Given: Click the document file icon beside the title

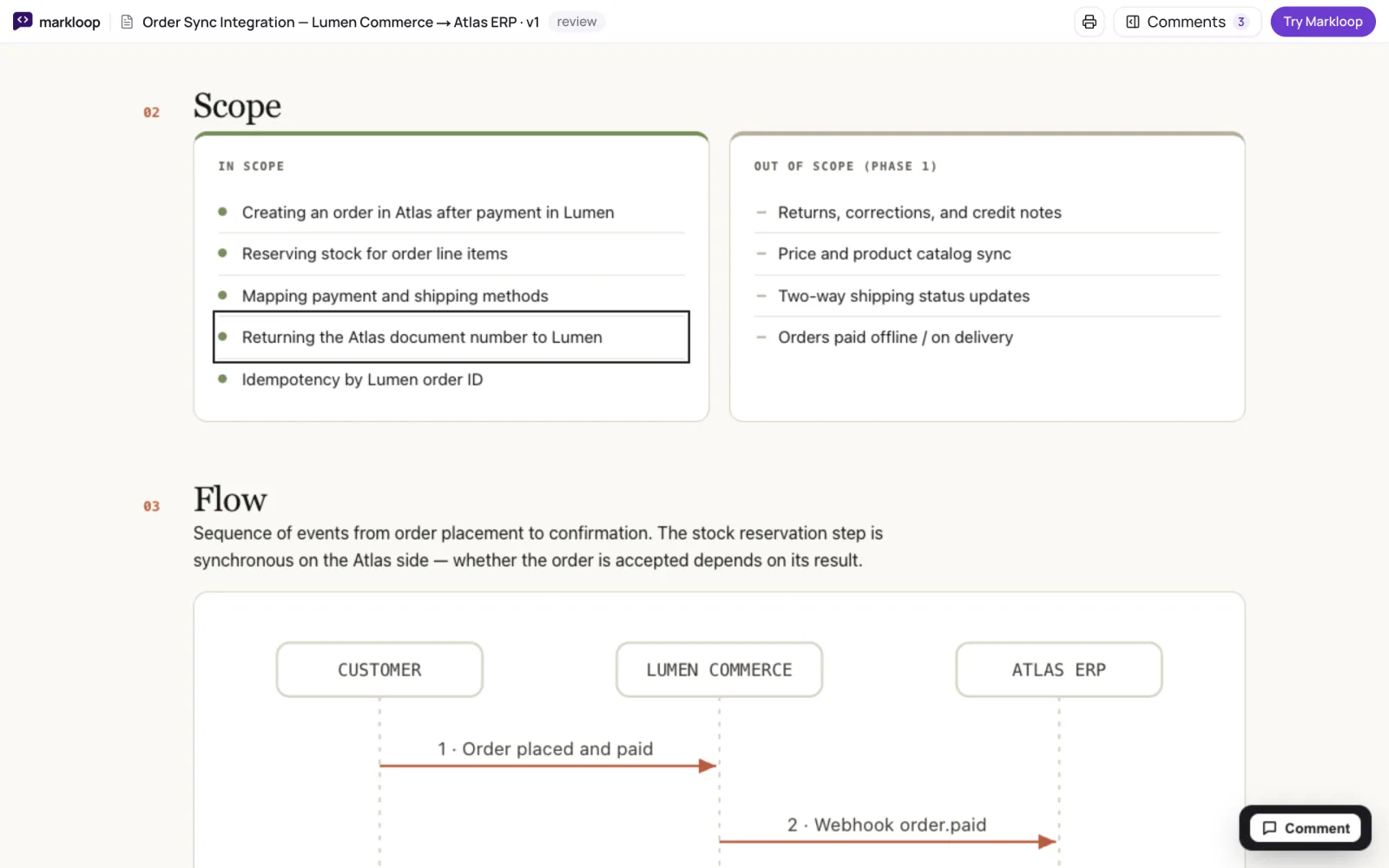Looking at the screenshot, I should [127, 22].
